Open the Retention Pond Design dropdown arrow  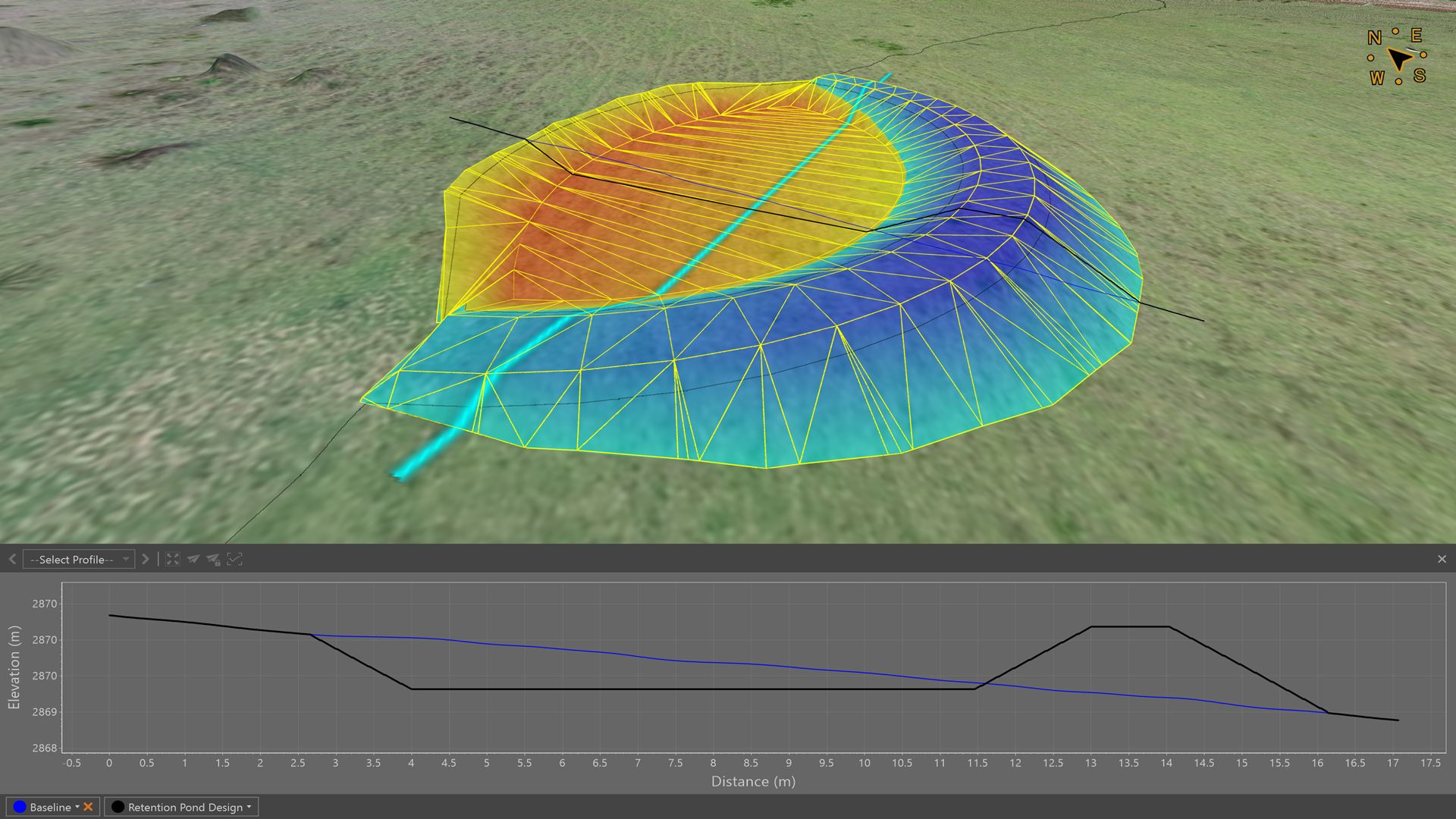pyautogui.click(x=249, y=807)
